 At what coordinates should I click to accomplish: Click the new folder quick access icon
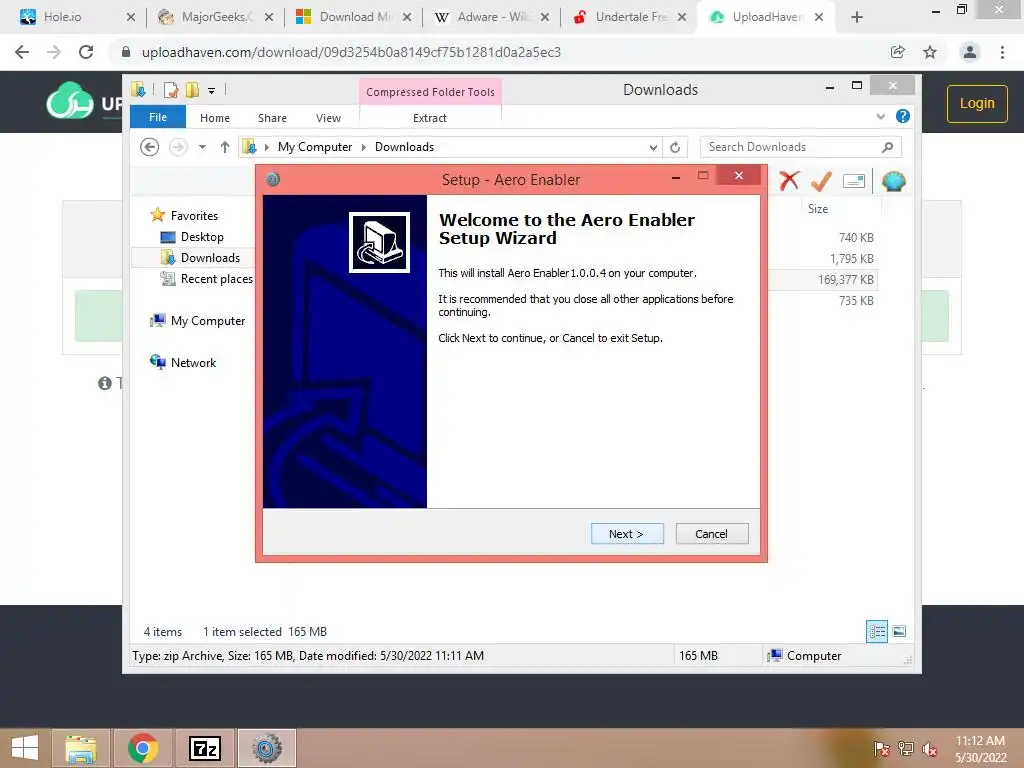[193, 89]
